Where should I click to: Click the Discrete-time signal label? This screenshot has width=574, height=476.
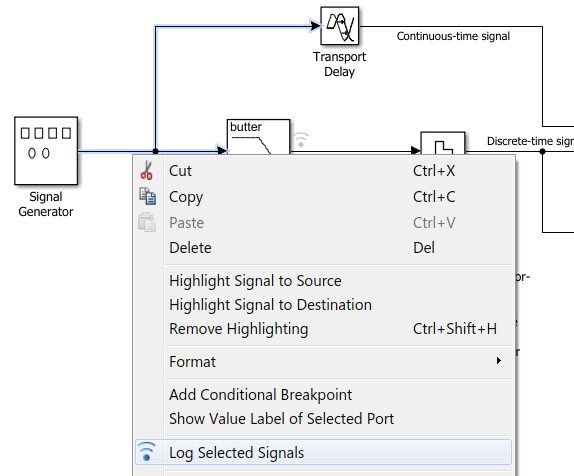(x=530, y=141)
